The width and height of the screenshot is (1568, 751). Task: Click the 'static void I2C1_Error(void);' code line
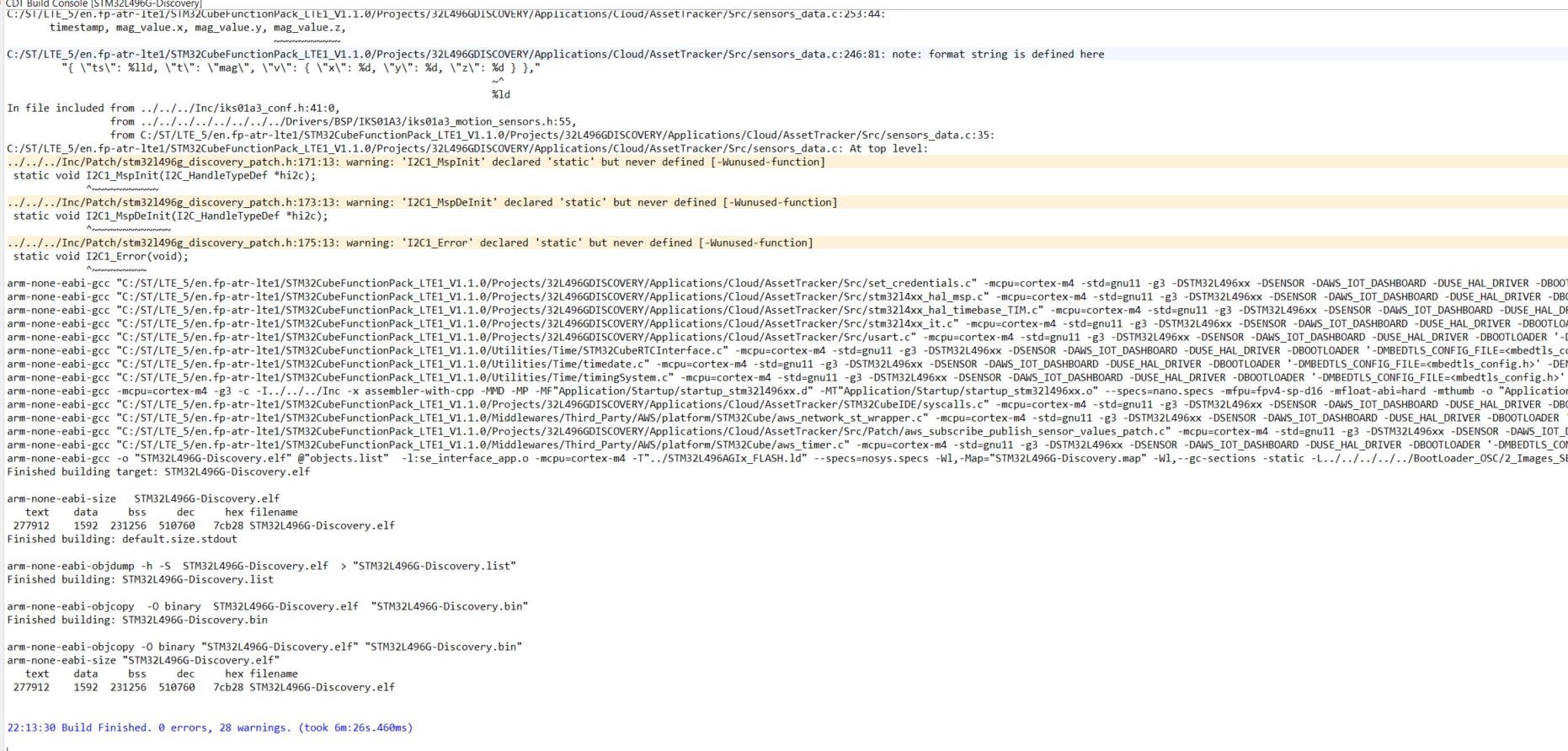101,256
